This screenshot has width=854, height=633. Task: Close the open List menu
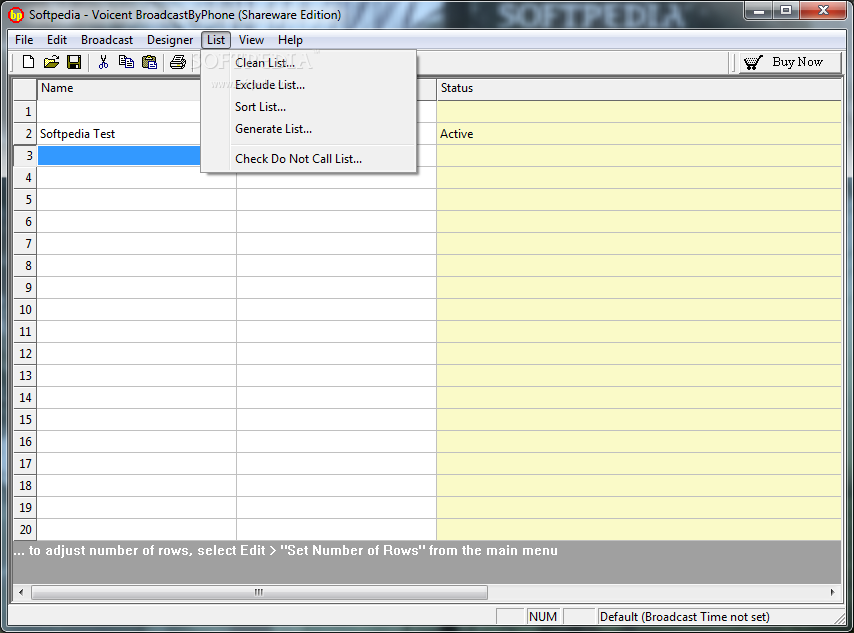pyautogui.click(x=216, y=40)
